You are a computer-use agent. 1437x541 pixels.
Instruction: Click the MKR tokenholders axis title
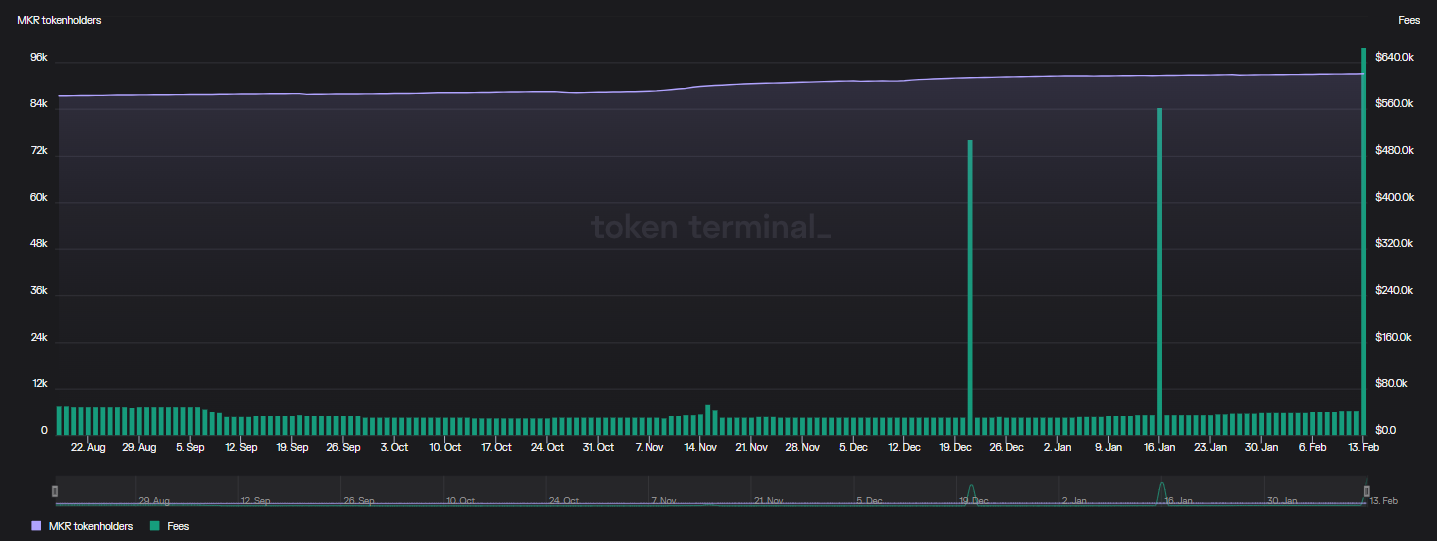(x=59, y=20)
